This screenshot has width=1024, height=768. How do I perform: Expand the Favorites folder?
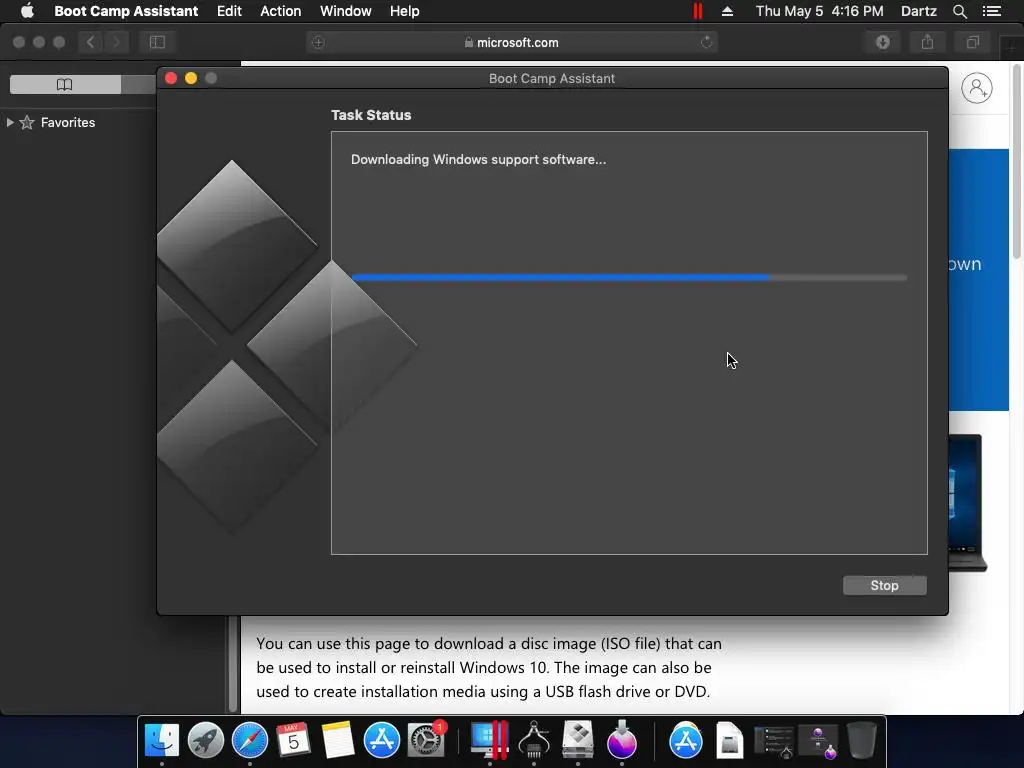[x=10, y=122]
